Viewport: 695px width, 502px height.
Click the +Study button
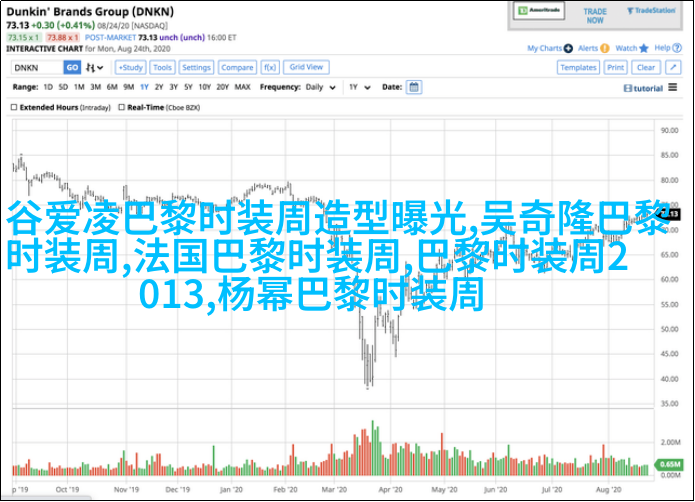coord(130,68)
